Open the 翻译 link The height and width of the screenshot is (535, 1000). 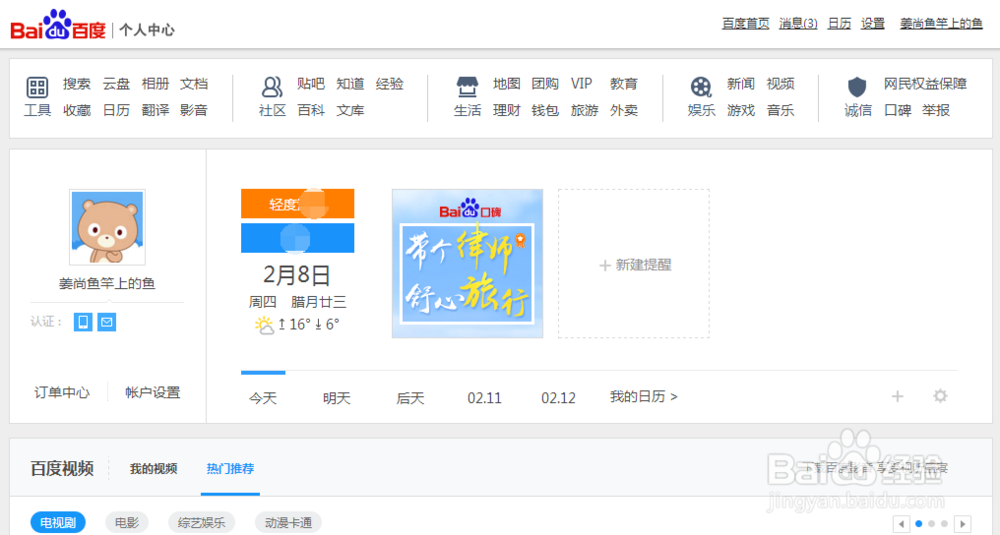point(155,110)
